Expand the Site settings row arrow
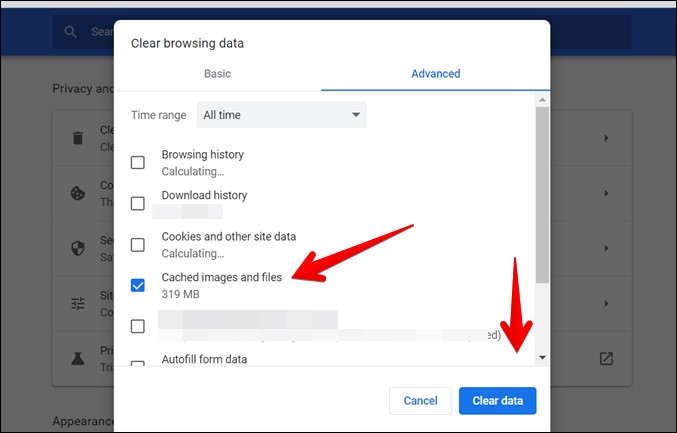The width and height of the screenshot is (677, 433). [x=606, y=303]
